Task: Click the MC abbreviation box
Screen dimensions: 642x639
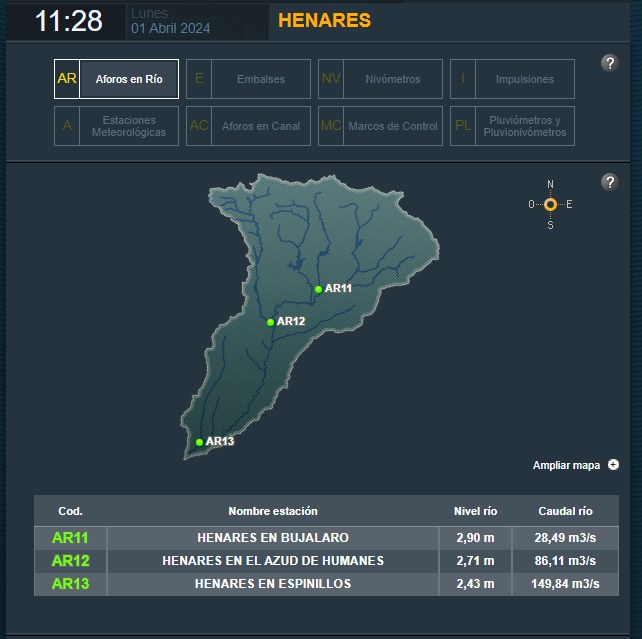Action: pos(331,126)
